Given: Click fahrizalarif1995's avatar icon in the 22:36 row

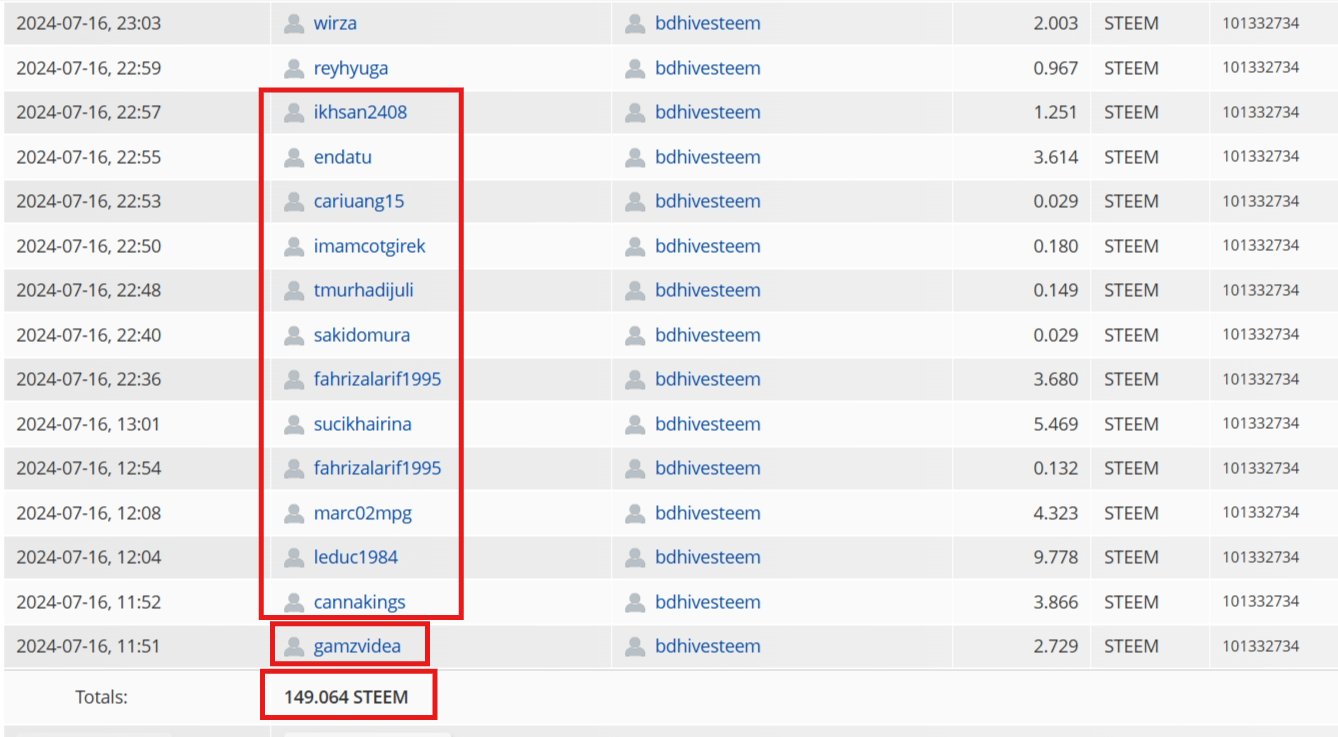Looking at the screenshot, I should (x=294, y=379).
